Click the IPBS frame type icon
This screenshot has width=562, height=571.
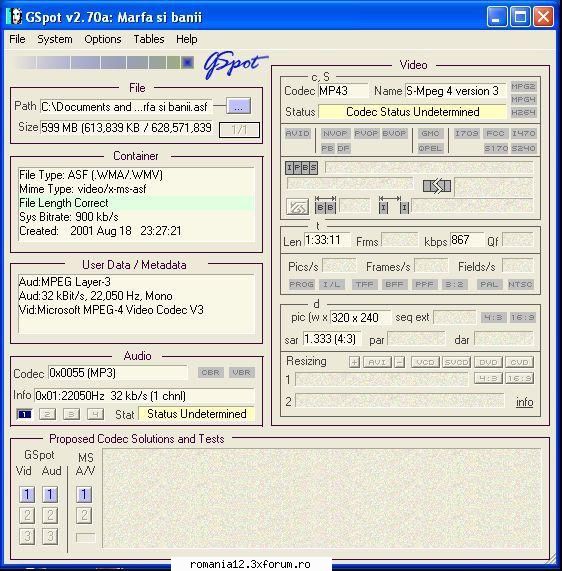(301, 168)
